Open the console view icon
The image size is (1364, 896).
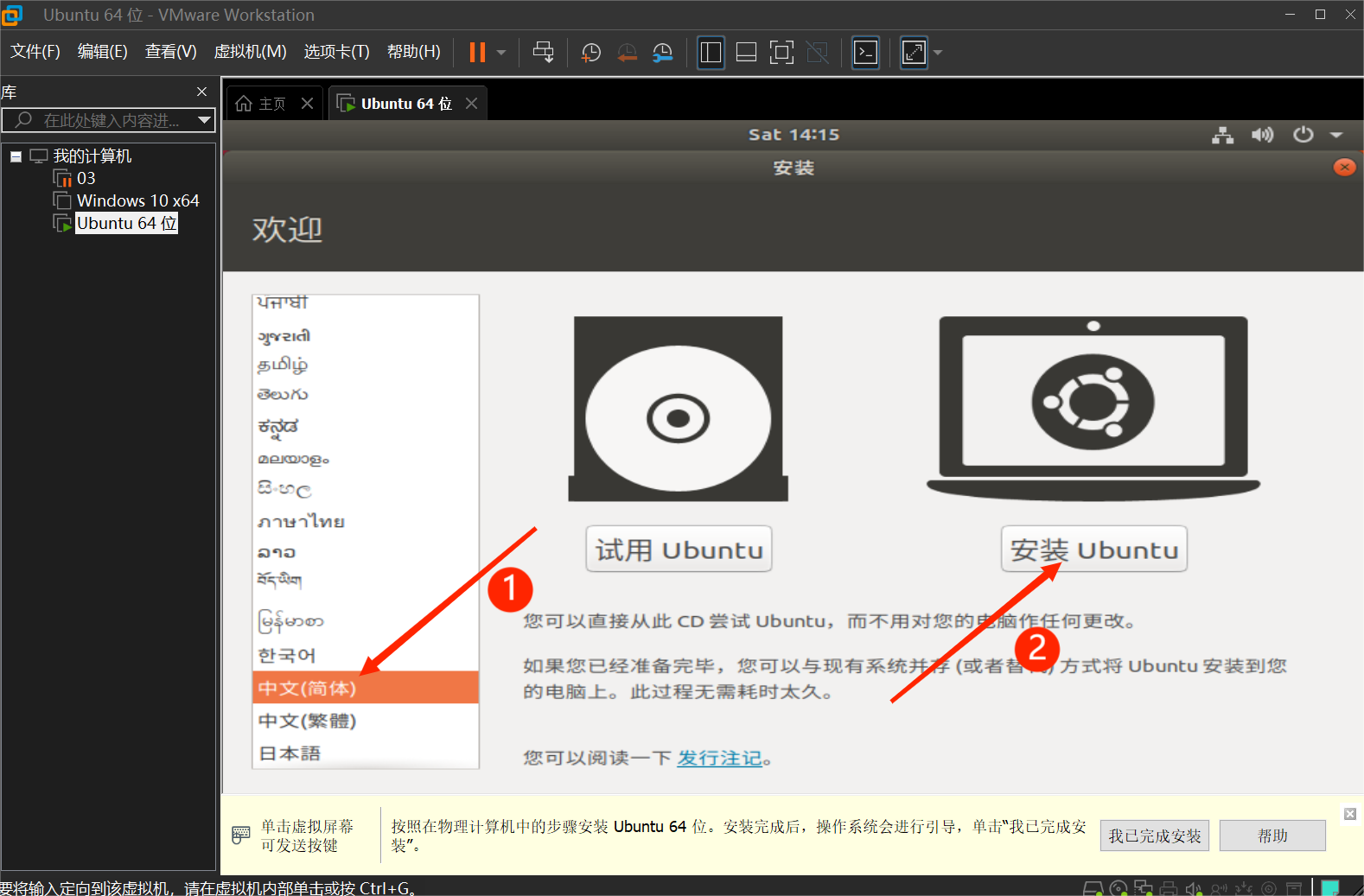click(865, 53)
